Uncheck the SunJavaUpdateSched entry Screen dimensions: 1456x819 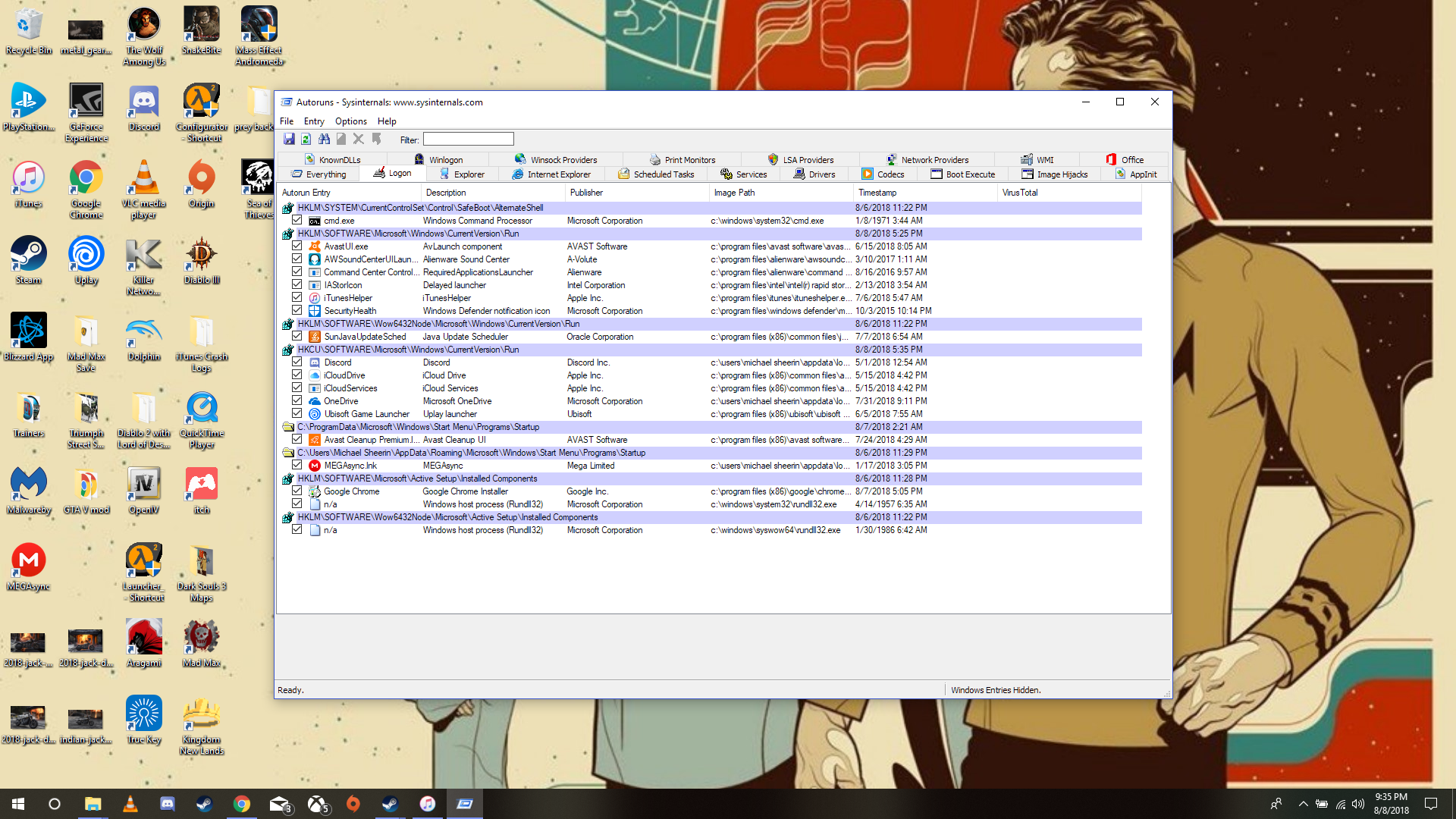(x=297, y=336)
